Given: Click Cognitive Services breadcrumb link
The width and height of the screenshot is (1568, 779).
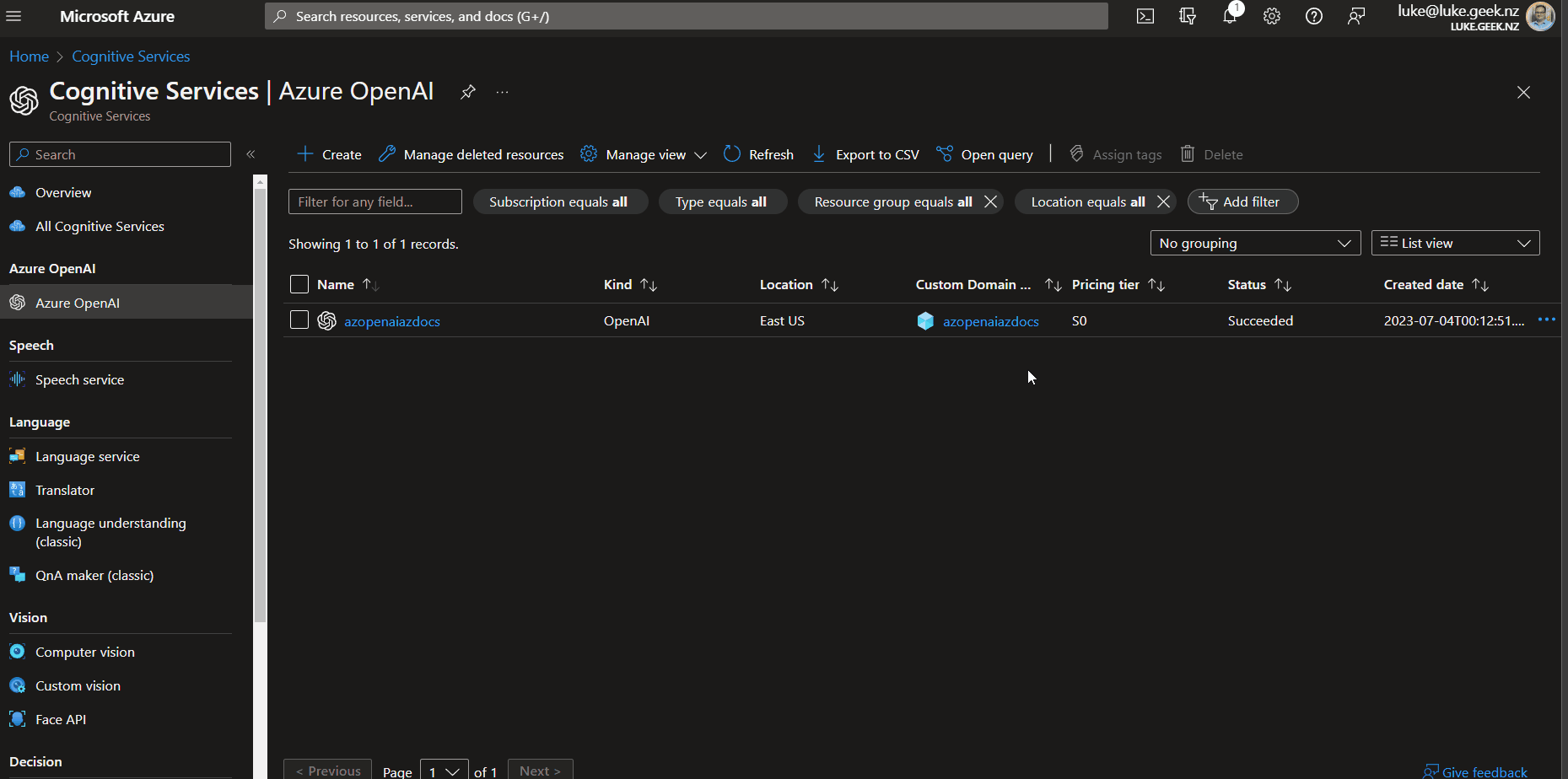Looking at the screenshot, I should [131, 56].
